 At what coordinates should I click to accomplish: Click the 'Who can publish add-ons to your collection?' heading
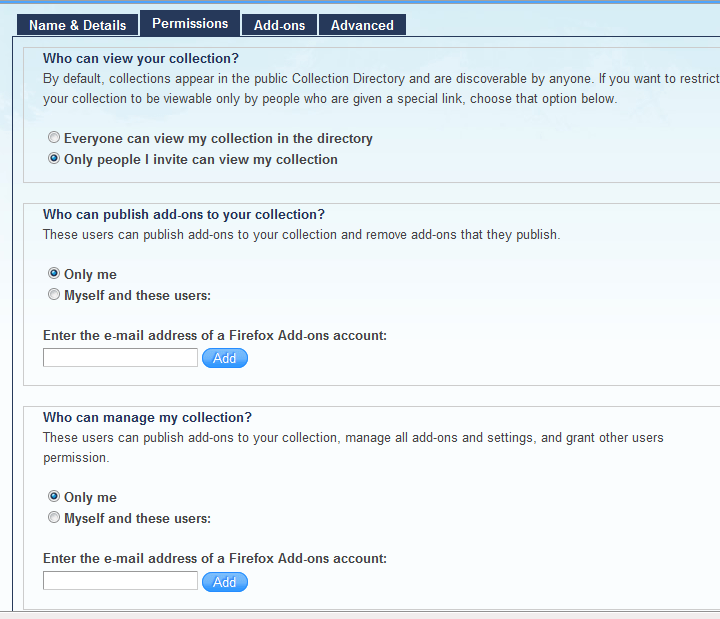pos(184,215)
